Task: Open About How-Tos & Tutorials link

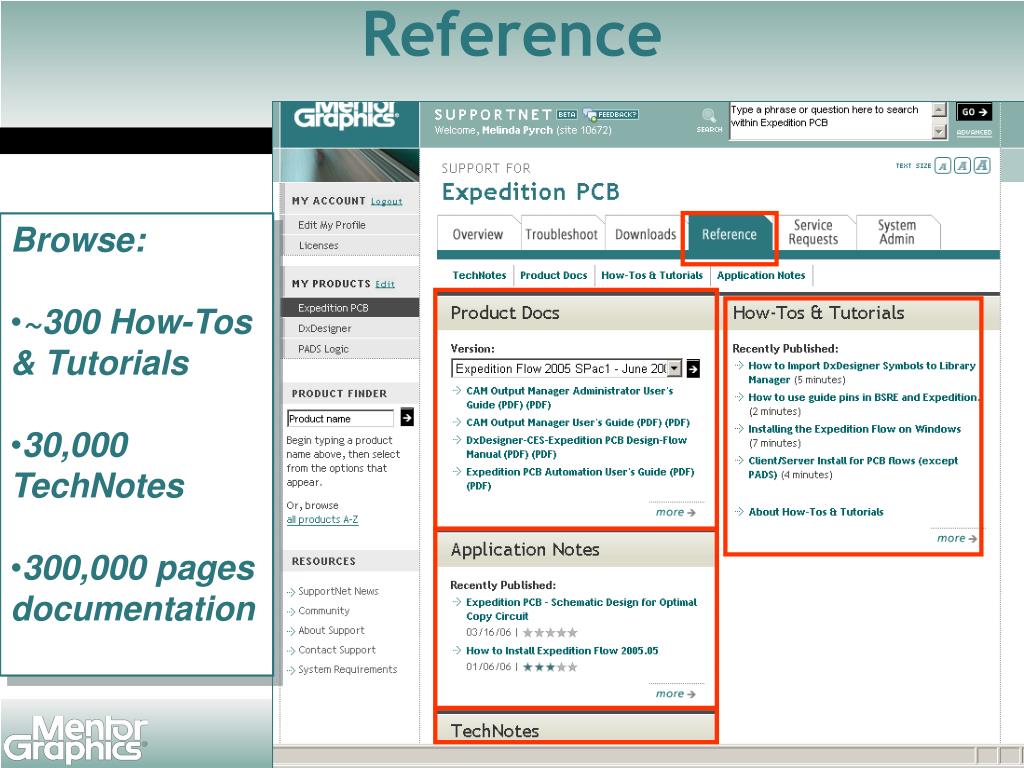Action: click(816, 512)
